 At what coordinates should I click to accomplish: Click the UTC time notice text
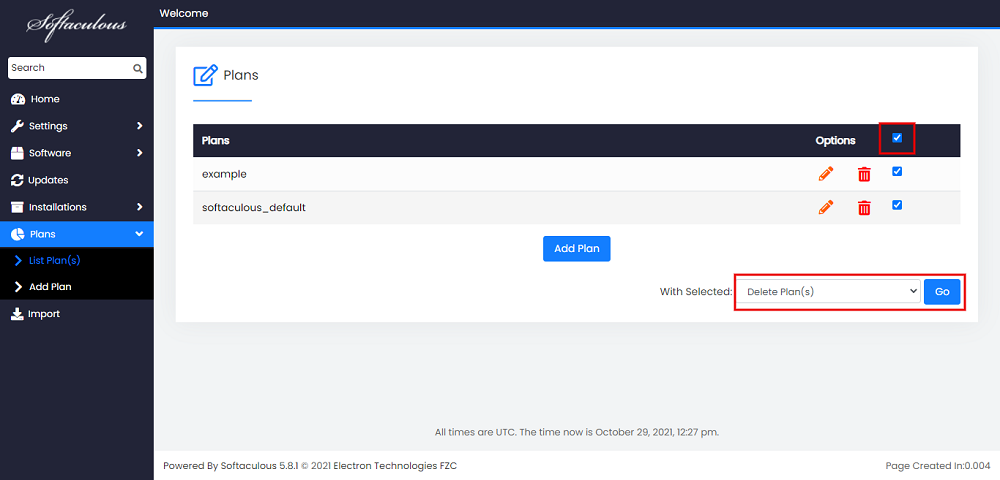[x=577, y=432]
